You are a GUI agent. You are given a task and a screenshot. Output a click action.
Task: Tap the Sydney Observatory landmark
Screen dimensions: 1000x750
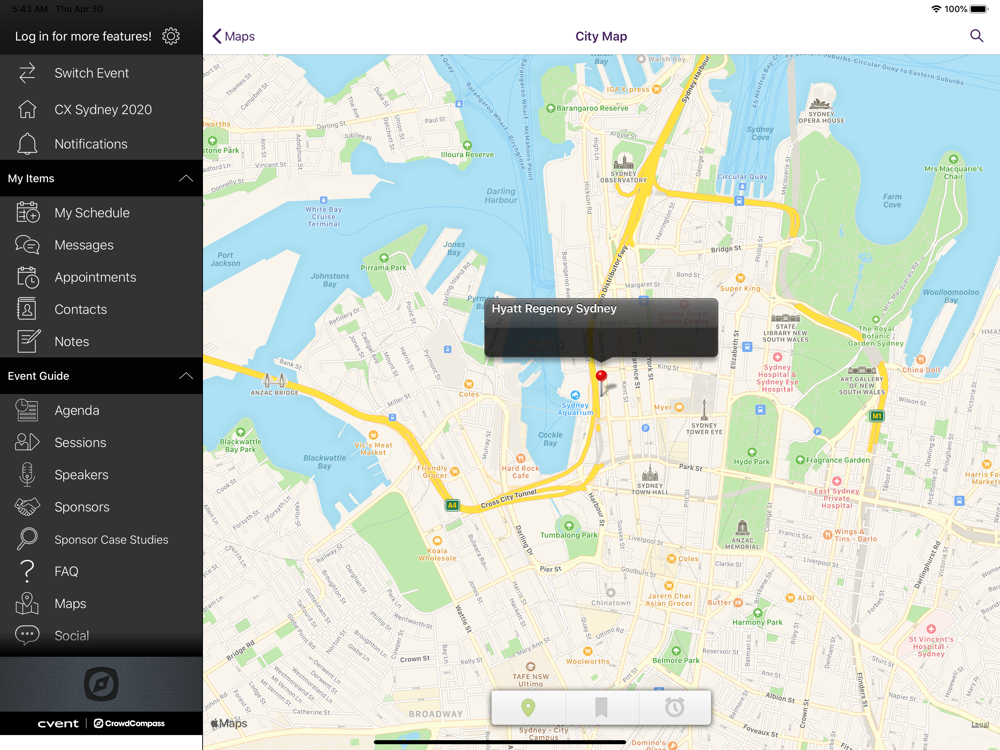(623, 161)
